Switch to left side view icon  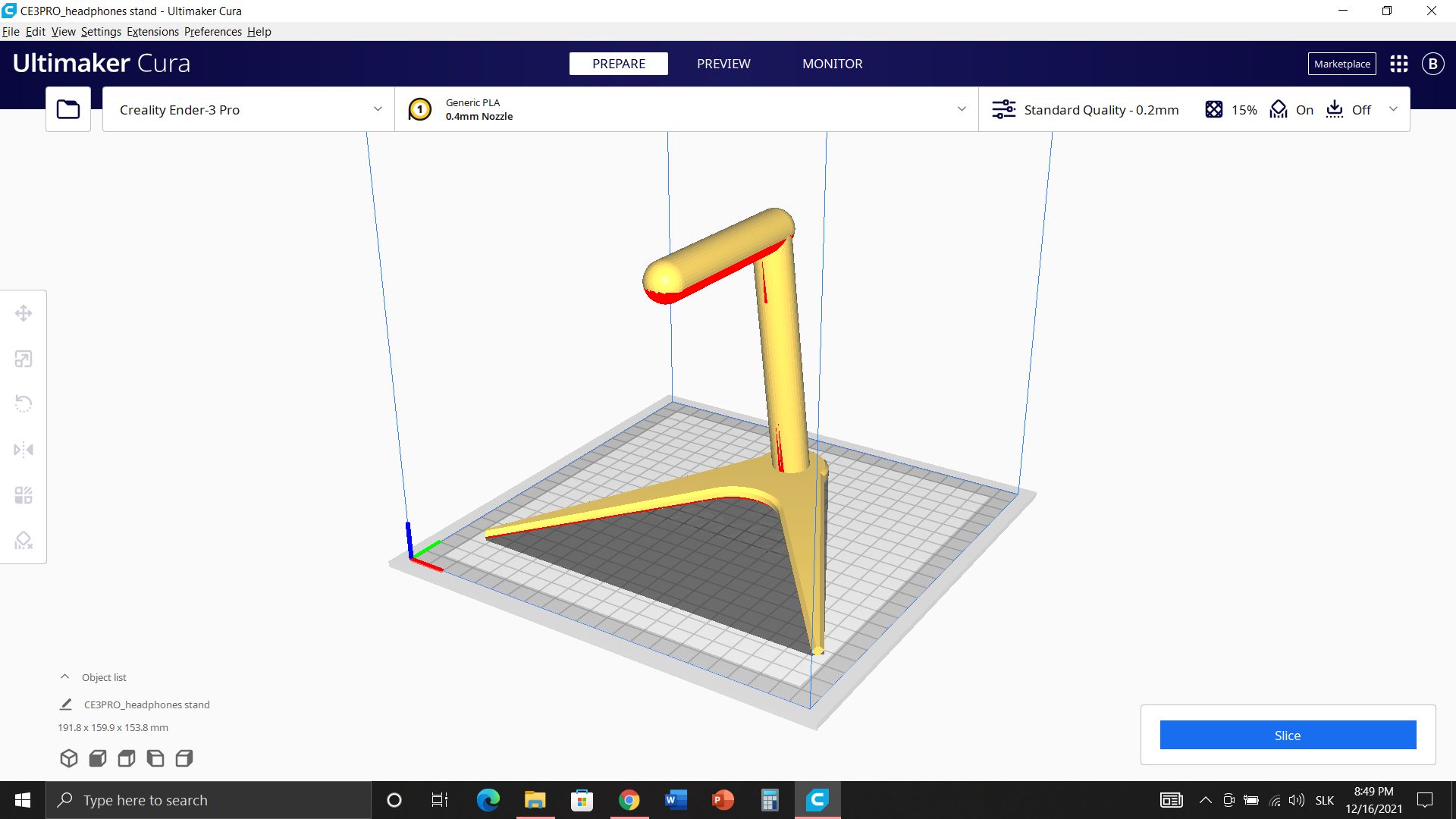[155, 758]
